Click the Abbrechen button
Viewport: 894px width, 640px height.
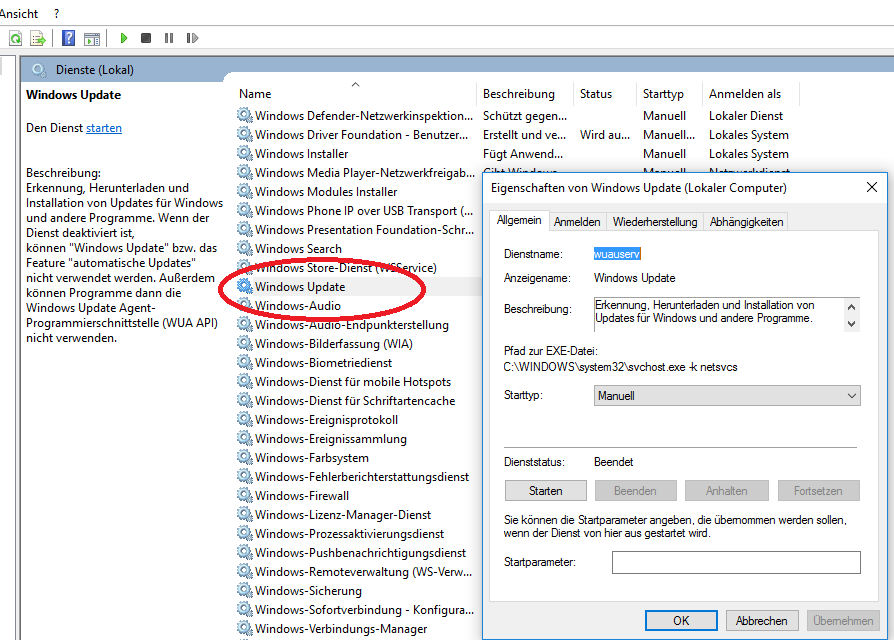pos(761,621)
